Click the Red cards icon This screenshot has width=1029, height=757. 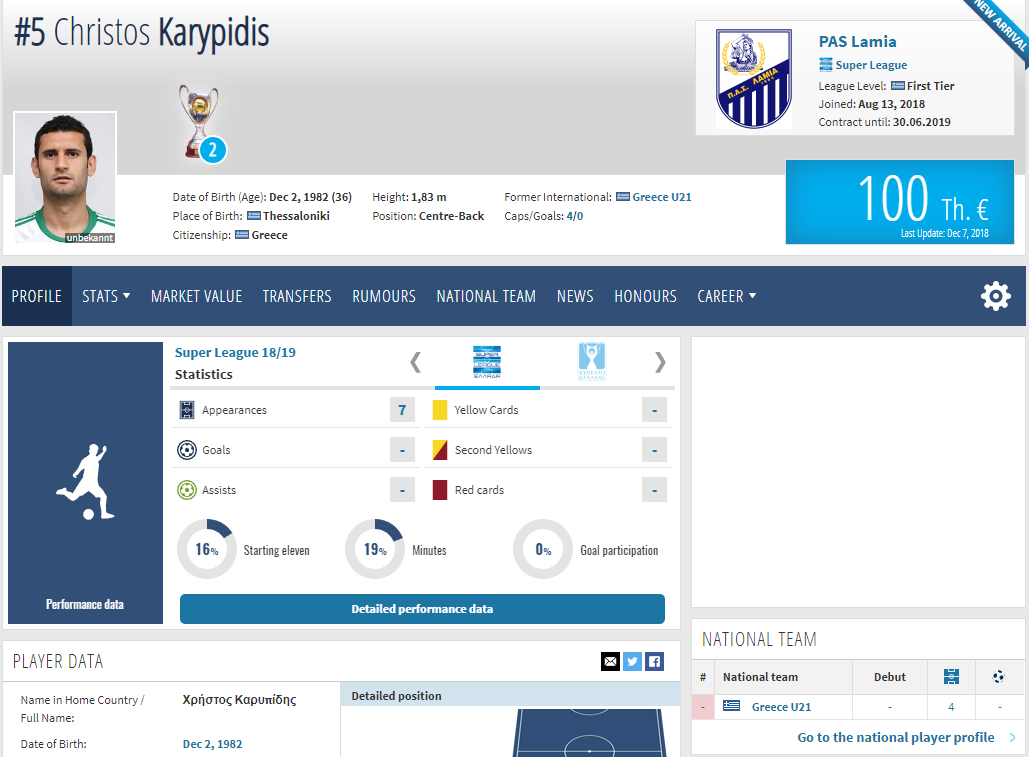tap(440, 490)
